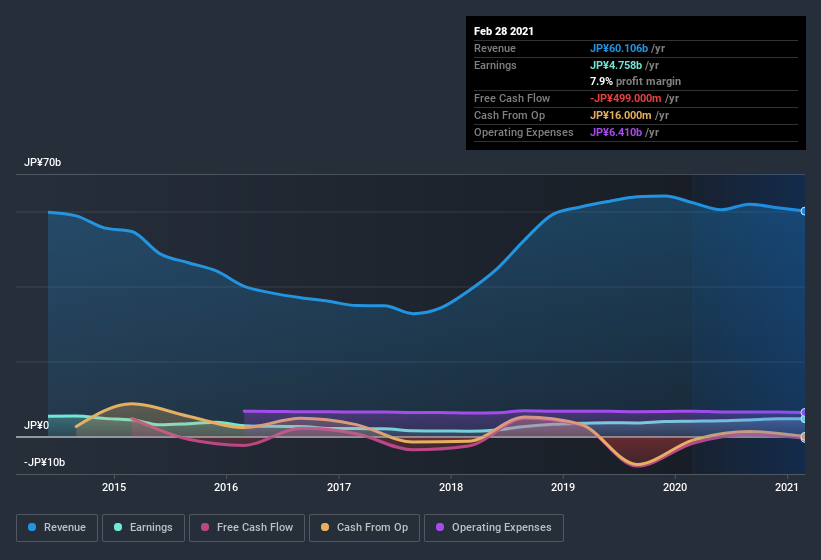
Task: Click the JP¥70b y-axis label
Action: click(x=42, y=162)
